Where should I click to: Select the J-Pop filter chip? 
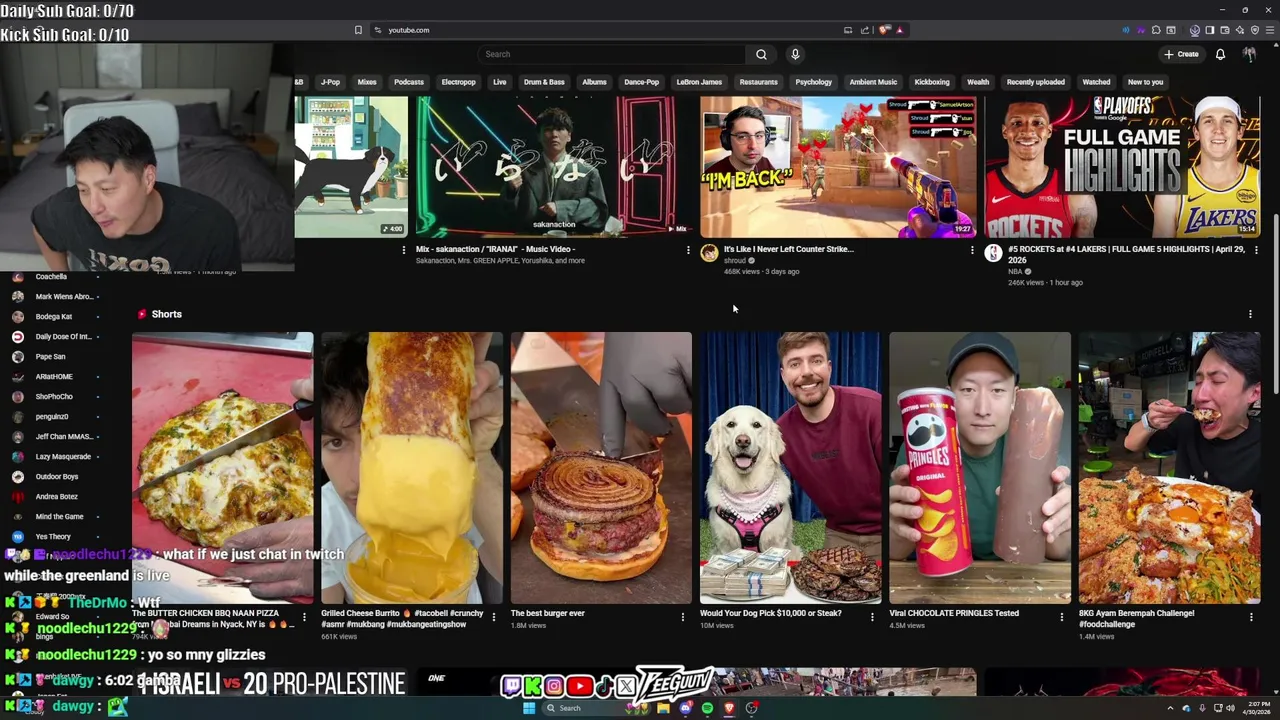330,82
